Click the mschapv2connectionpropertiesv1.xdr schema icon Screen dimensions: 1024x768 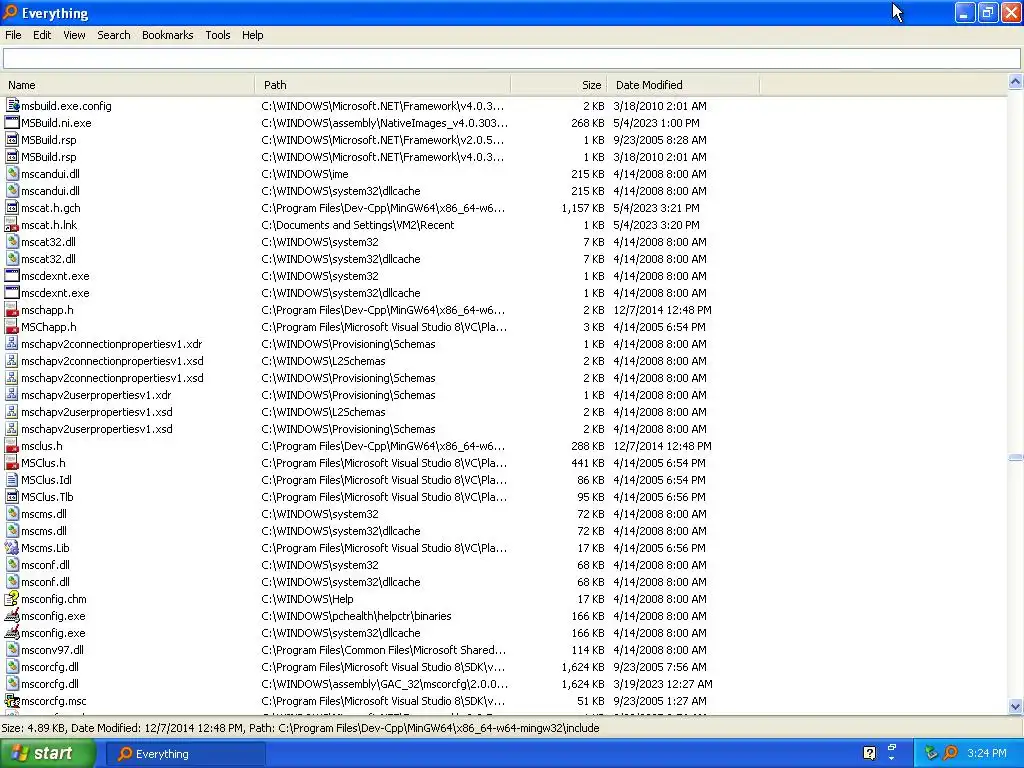click(12, 344)
